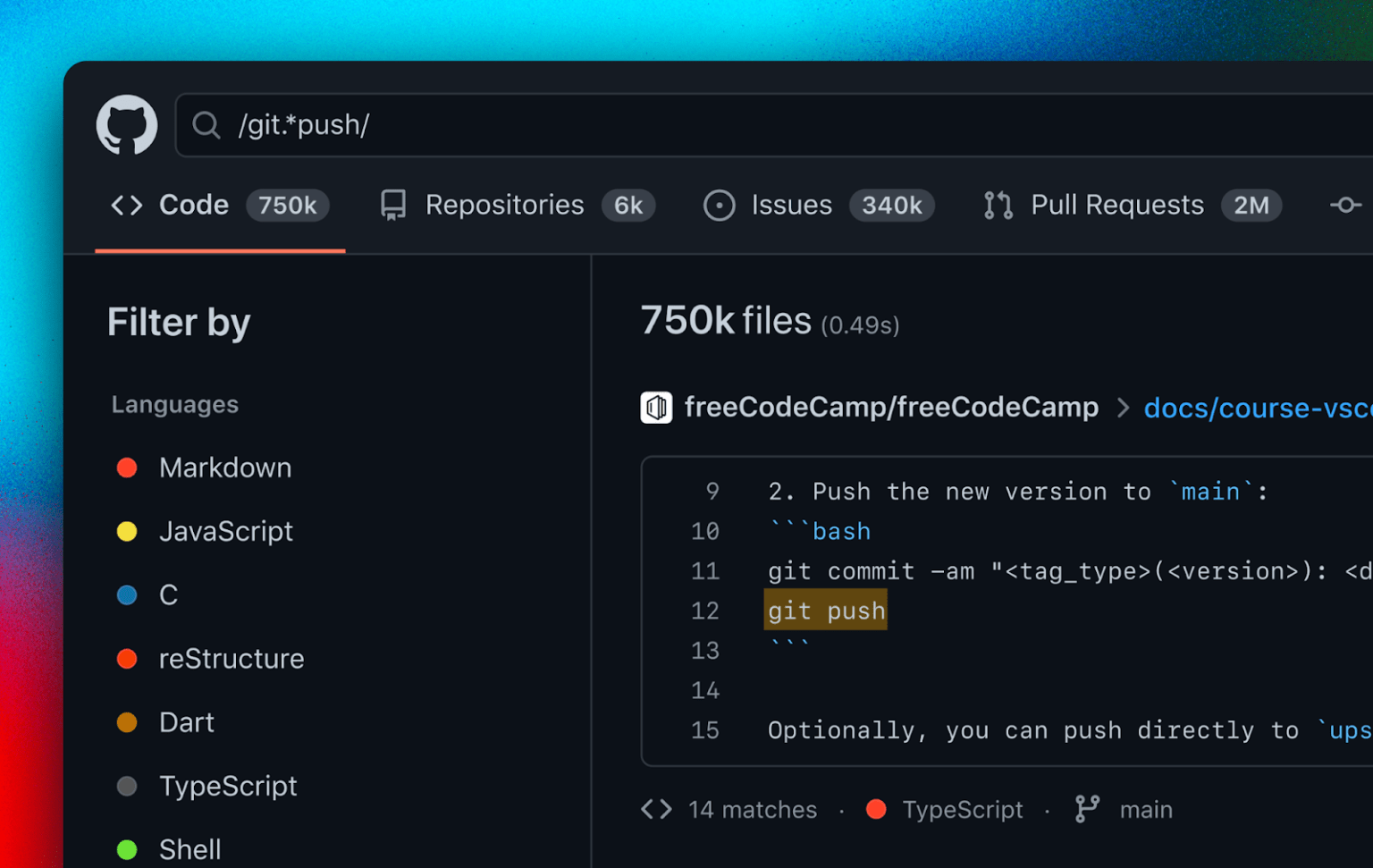The height and width of the screenshot is (868, 1373).
Task: Click the circle icon beside Issues
Action: pos(719,205)
